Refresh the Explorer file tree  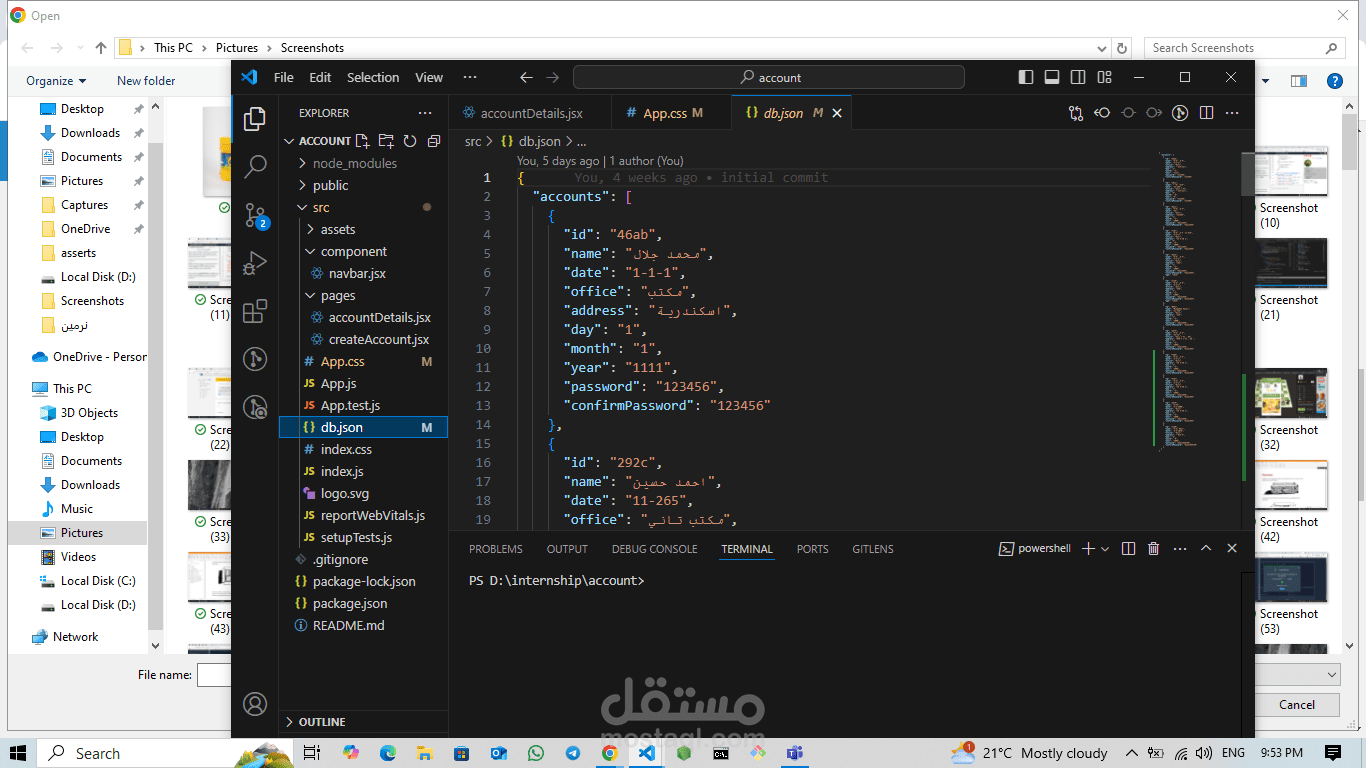coord(410,141)
